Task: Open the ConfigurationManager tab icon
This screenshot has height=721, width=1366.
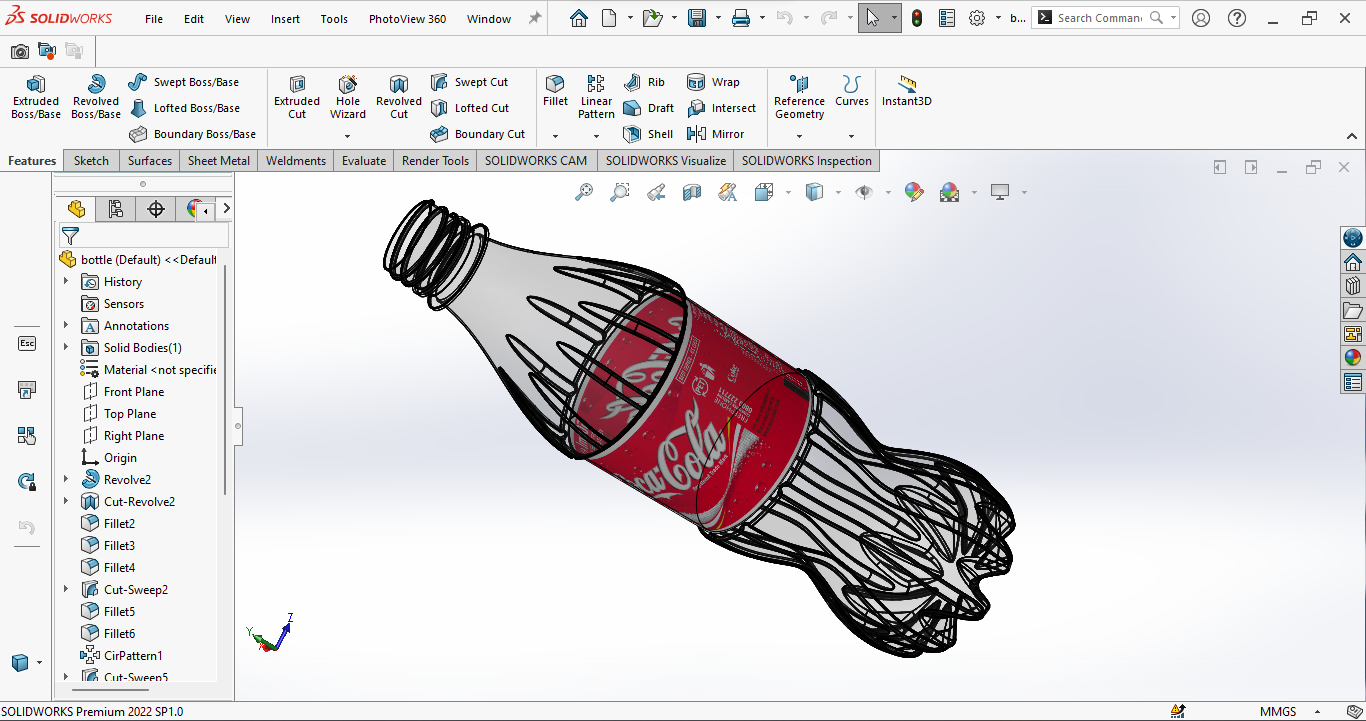Action: tap(155, 208)
